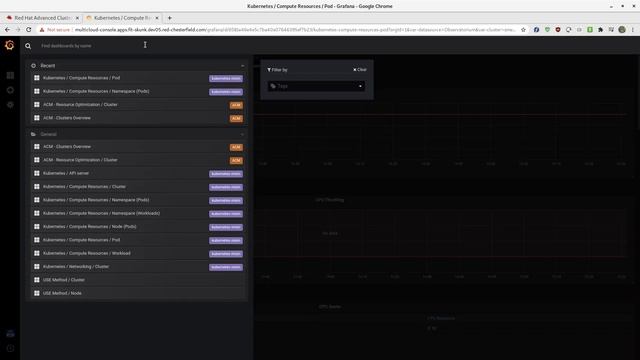Click the Not secure warning icon

point(42,30)
